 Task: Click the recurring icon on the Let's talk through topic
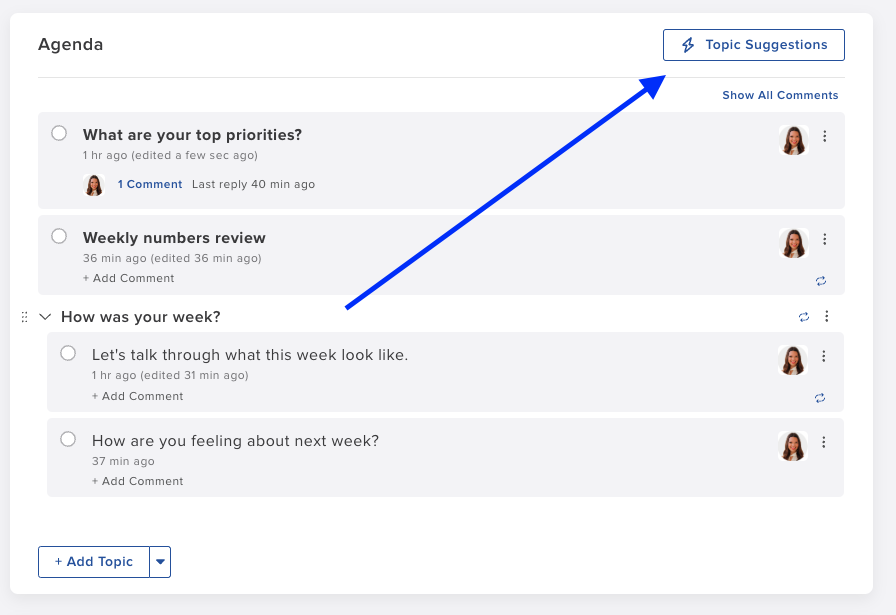tap(820, 398)
